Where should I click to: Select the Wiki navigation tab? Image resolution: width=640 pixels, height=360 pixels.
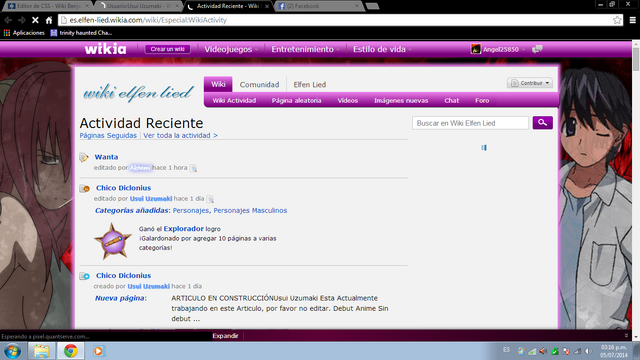218,84
